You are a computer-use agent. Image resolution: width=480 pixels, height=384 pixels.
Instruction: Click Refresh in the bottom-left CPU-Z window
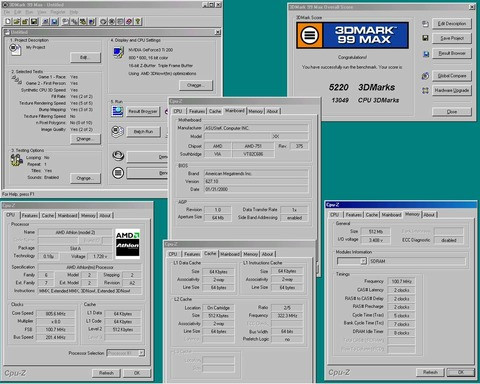pos(106,373)
